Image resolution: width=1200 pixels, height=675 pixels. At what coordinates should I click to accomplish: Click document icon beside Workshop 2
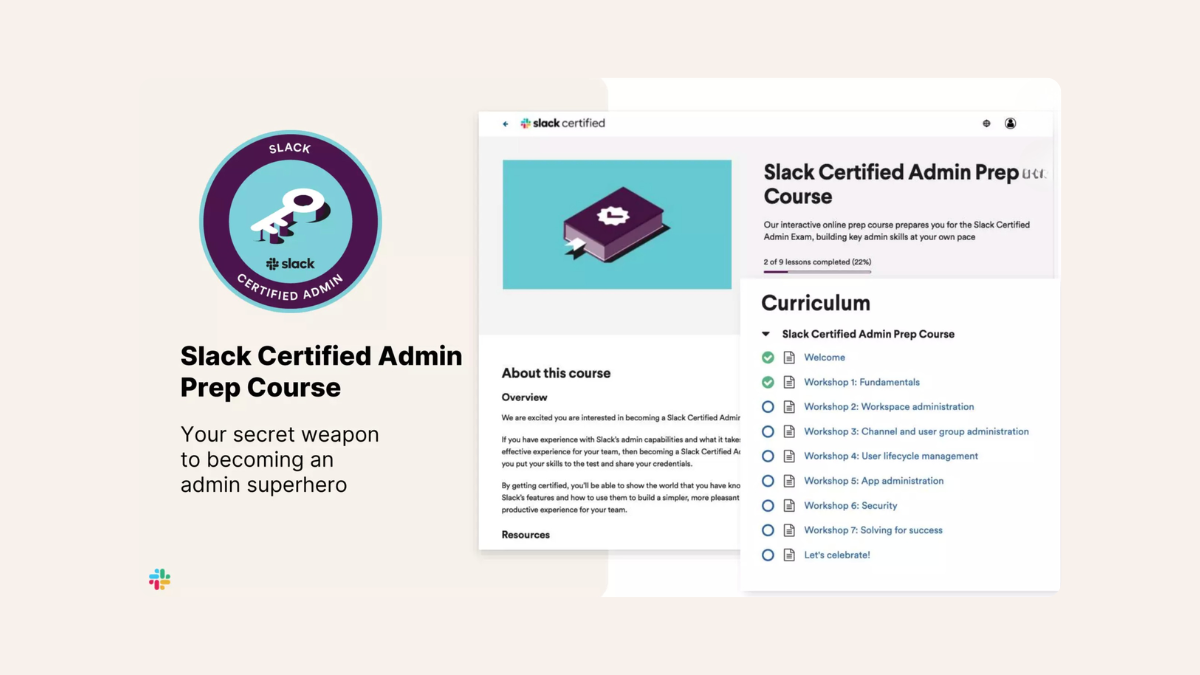[x=789, y=407]
